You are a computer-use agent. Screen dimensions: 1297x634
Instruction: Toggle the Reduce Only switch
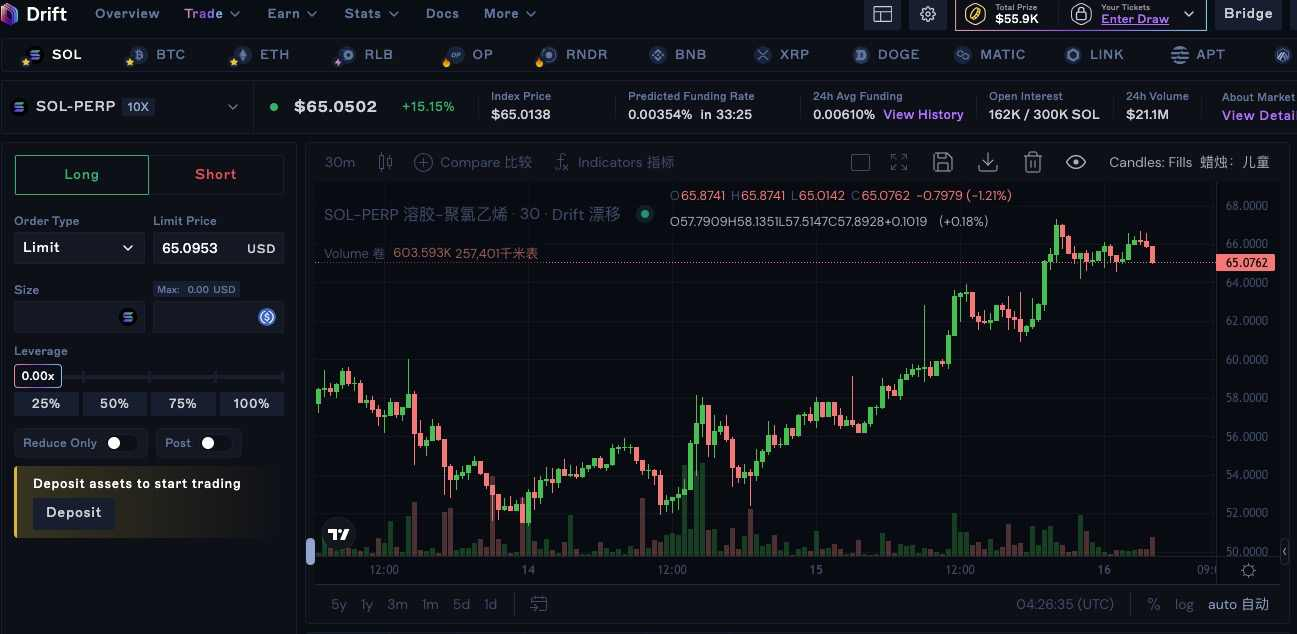click(120, 443)
